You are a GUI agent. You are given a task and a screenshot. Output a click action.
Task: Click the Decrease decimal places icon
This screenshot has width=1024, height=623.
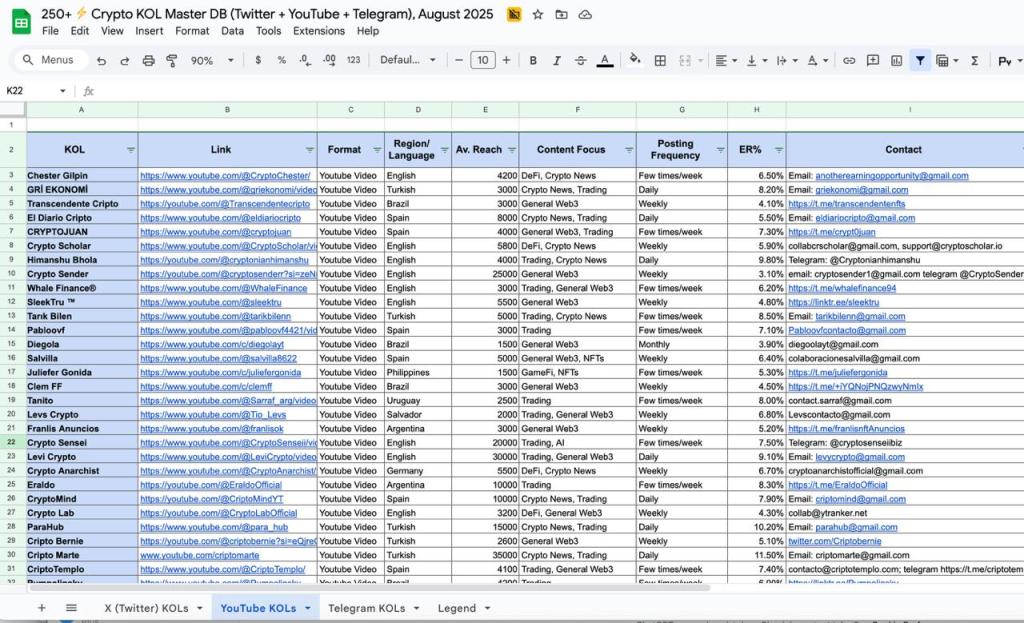(x=302, y=60)
